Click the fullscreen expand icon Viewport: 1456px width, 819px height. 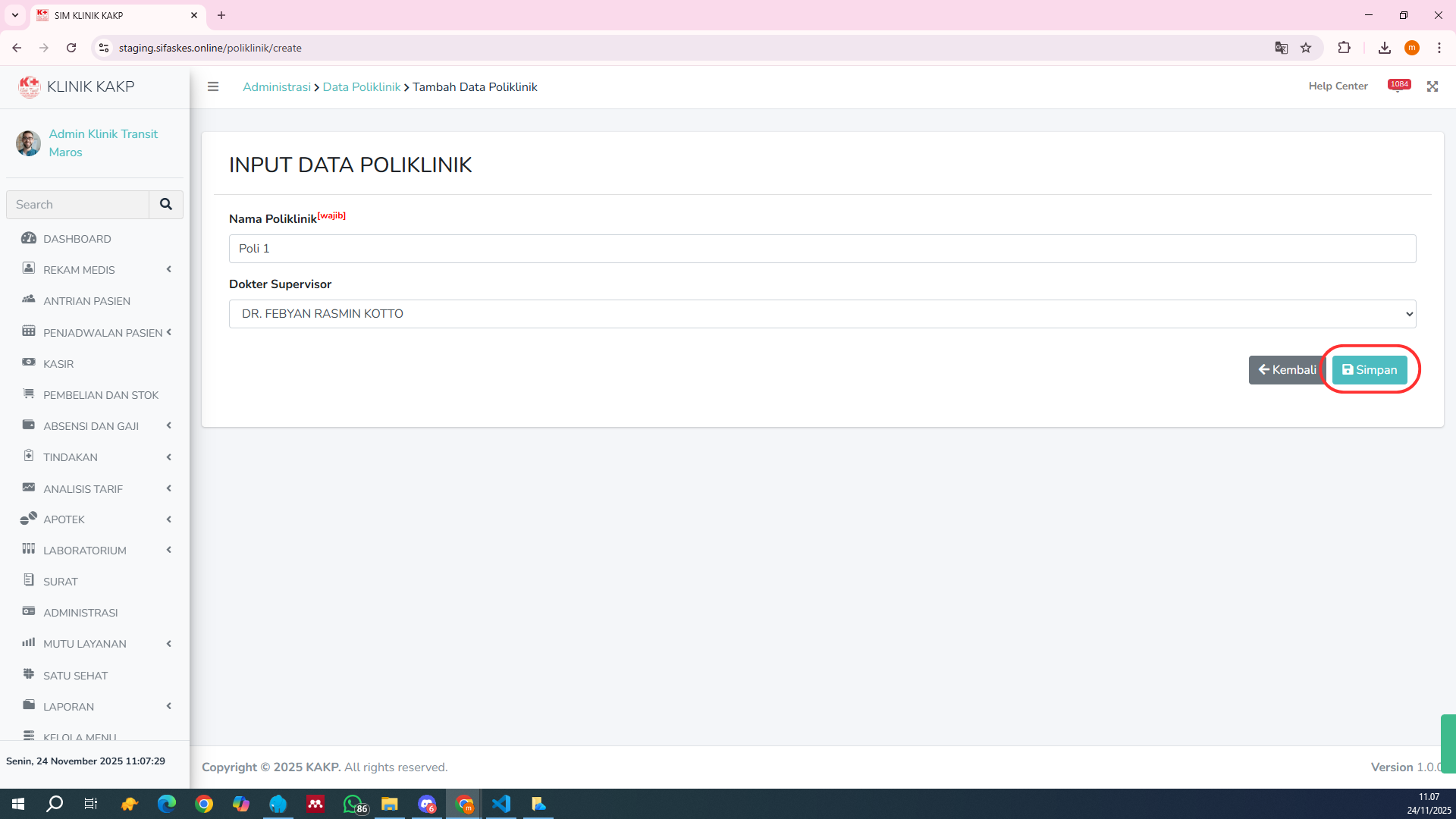(1432, 86)
